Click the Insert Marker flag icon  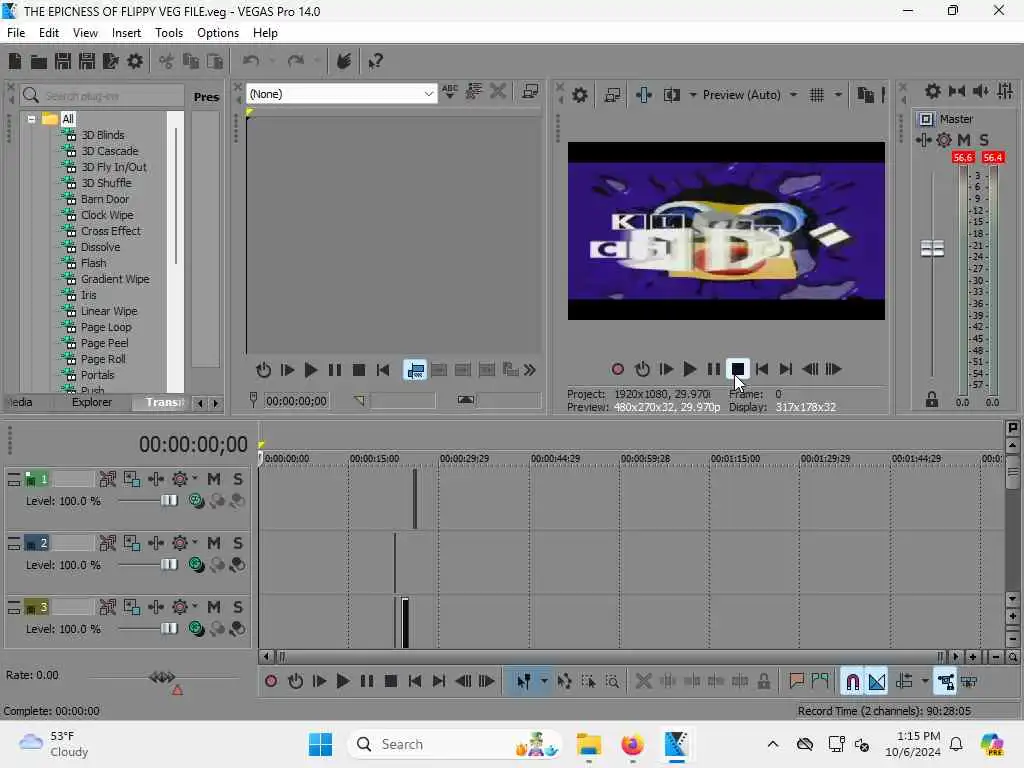point(796,682)
